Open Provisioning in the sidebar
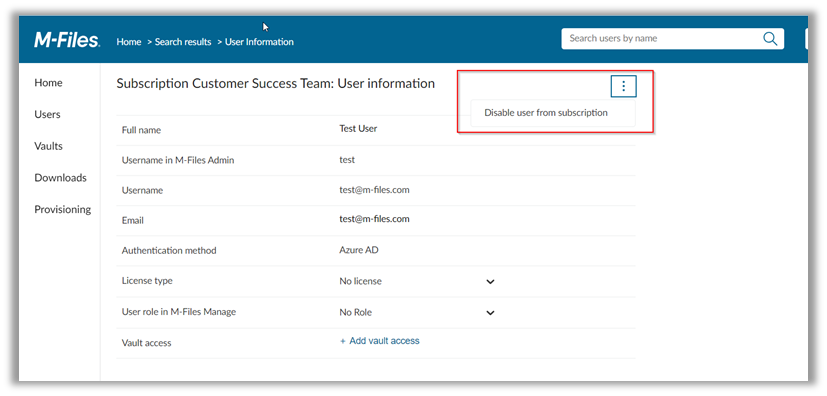 (63, 209)
